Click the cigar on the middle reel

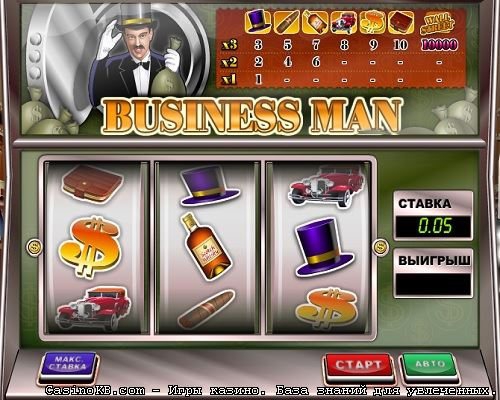(x=207, y=309)
